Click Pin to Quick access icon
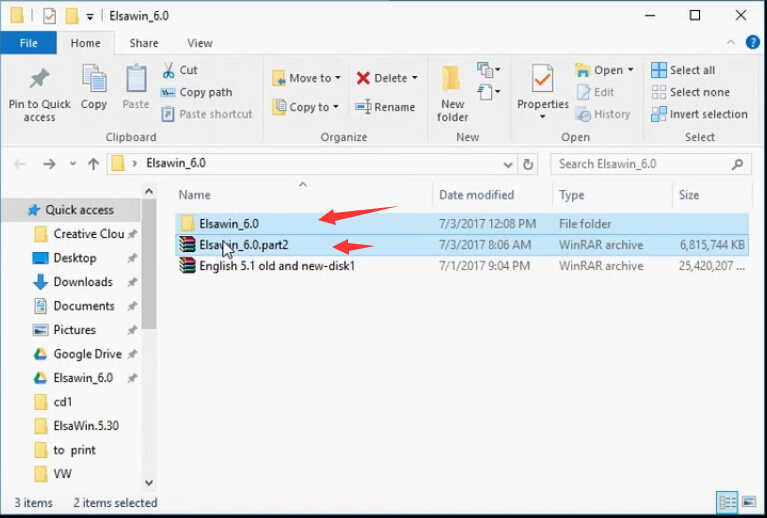 click(39, 79)
